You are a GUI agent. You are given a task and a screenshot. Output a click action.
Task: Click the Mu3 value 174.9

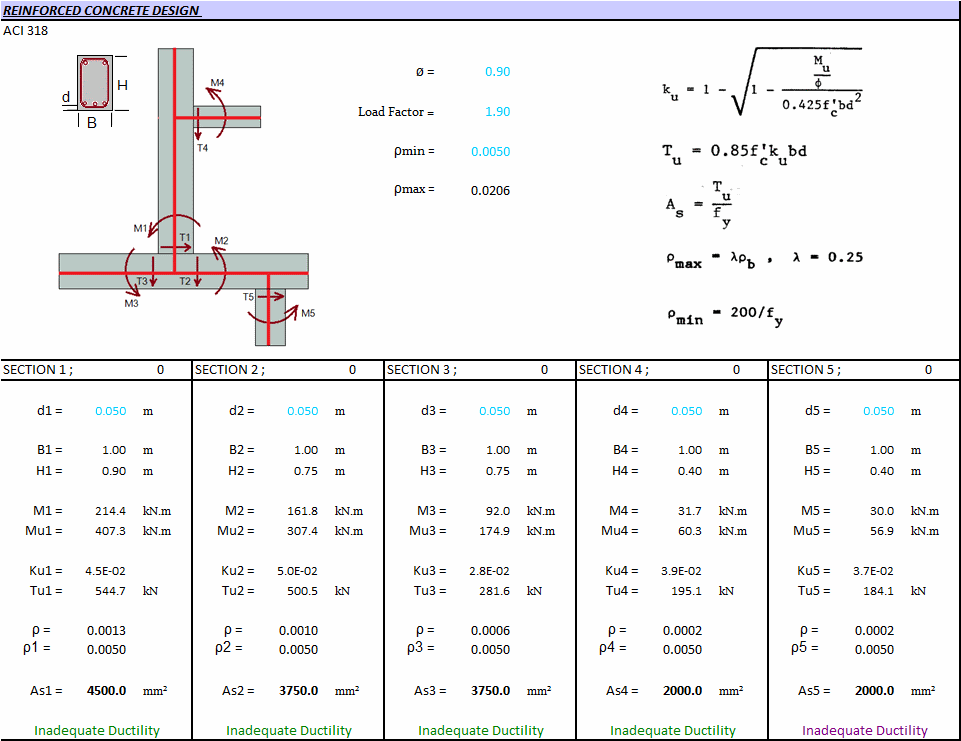pyautogui.click(x=494, y=531)
